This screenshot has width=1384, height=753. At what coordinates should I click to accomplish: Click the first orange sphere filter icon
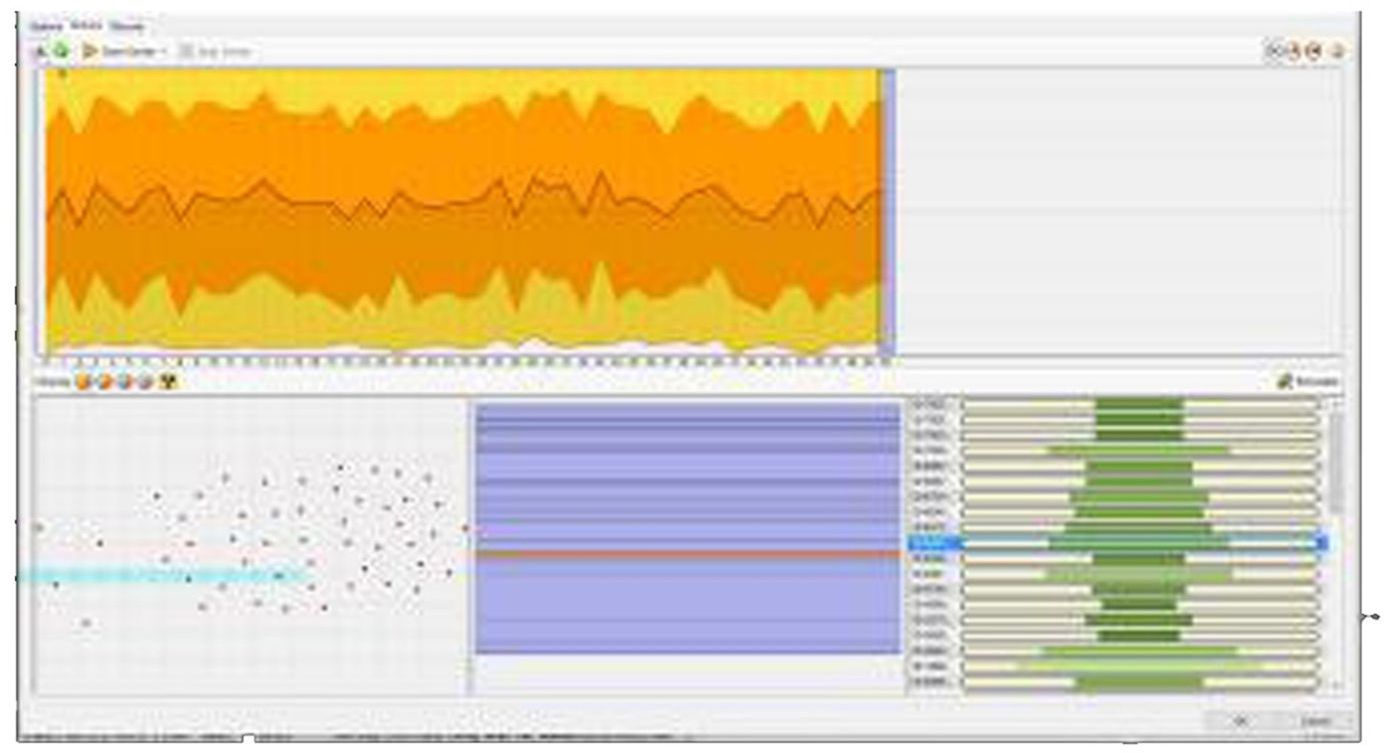pos(83,382)
